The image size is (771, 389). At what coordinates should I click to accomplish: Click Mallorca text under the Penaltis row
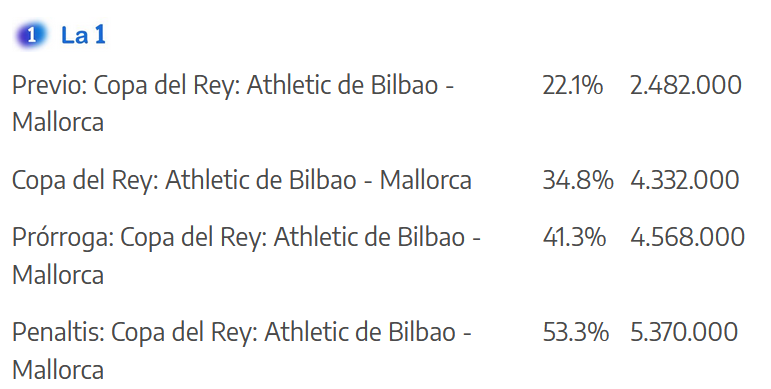58,370
